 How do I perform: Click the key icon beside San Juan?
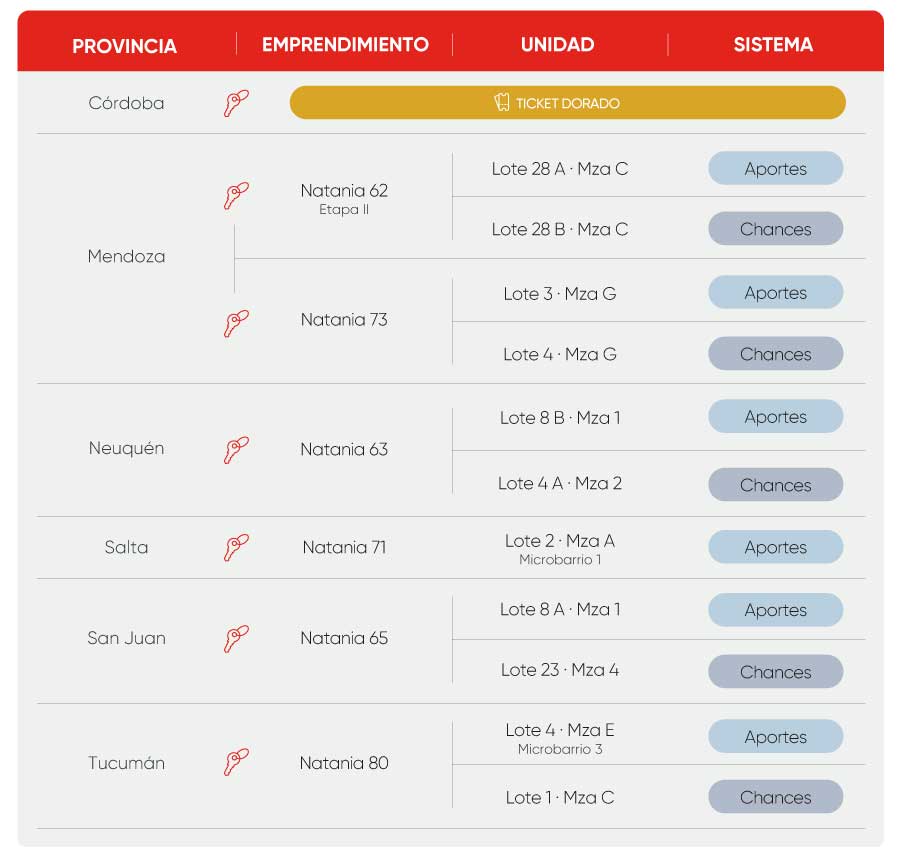point(236,639)
